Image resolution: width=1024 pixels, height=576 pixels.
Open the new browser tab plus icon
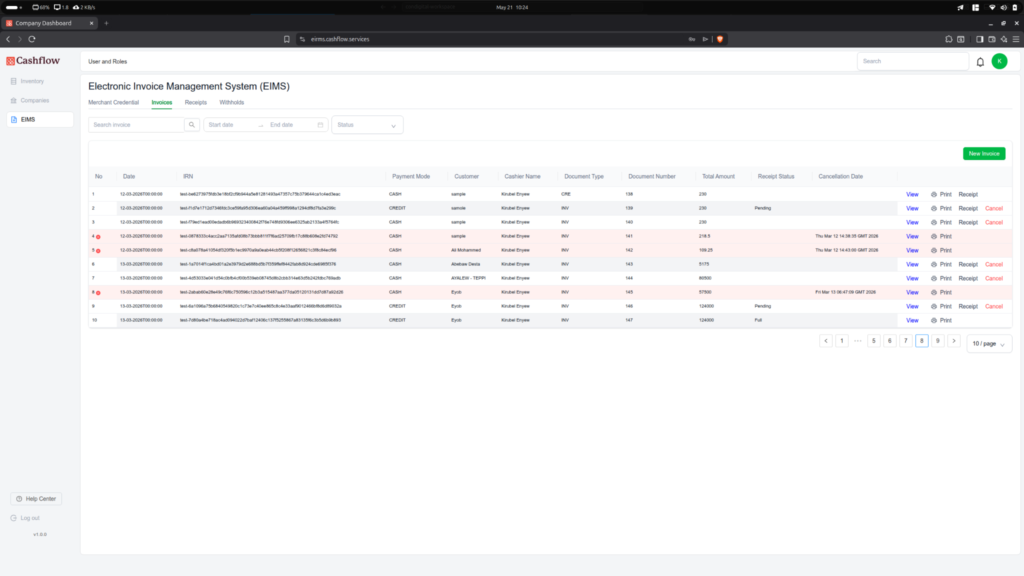click(106, 23)
